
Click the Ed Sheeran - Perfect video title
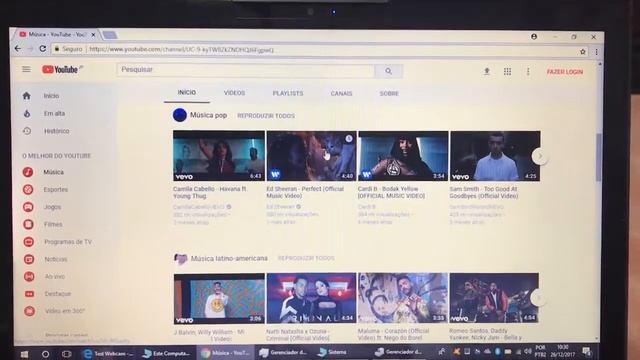305,192
